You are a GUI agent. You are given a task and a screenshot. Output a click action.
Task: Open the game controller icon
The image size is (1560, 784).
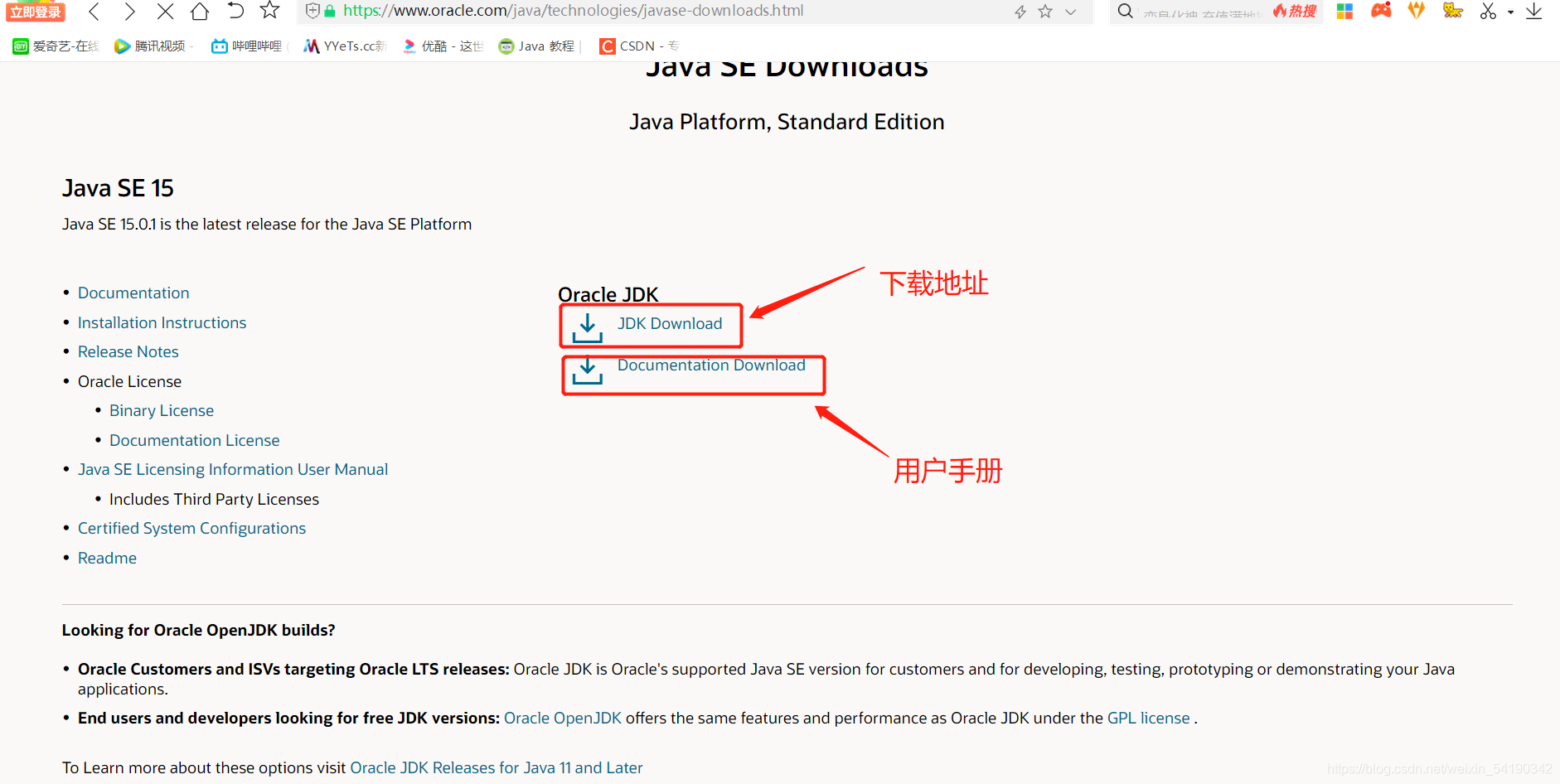coord(1381,11)
